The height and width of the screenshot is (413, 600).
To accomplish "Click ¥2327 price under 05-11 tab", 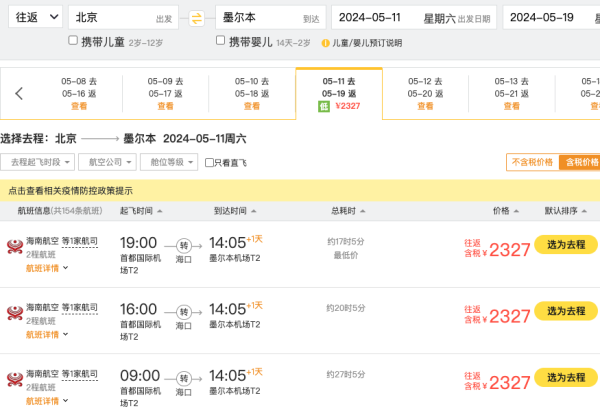I will click(x=348, y=106).
